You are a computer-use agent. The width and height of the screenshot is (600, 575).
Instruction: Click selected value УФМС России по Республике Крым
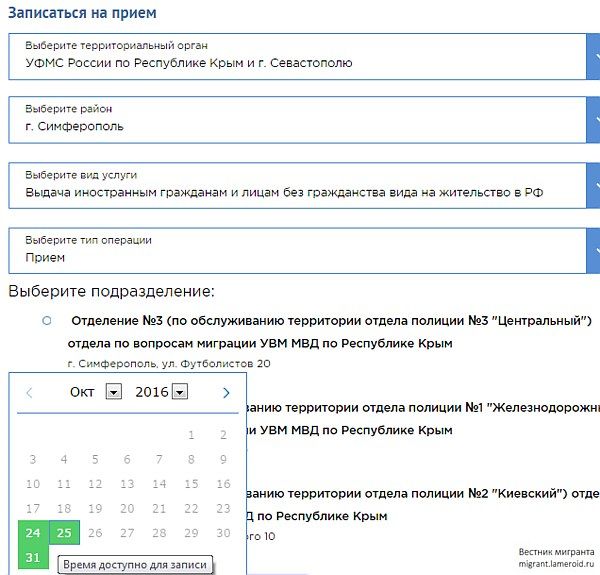point(189,63)
